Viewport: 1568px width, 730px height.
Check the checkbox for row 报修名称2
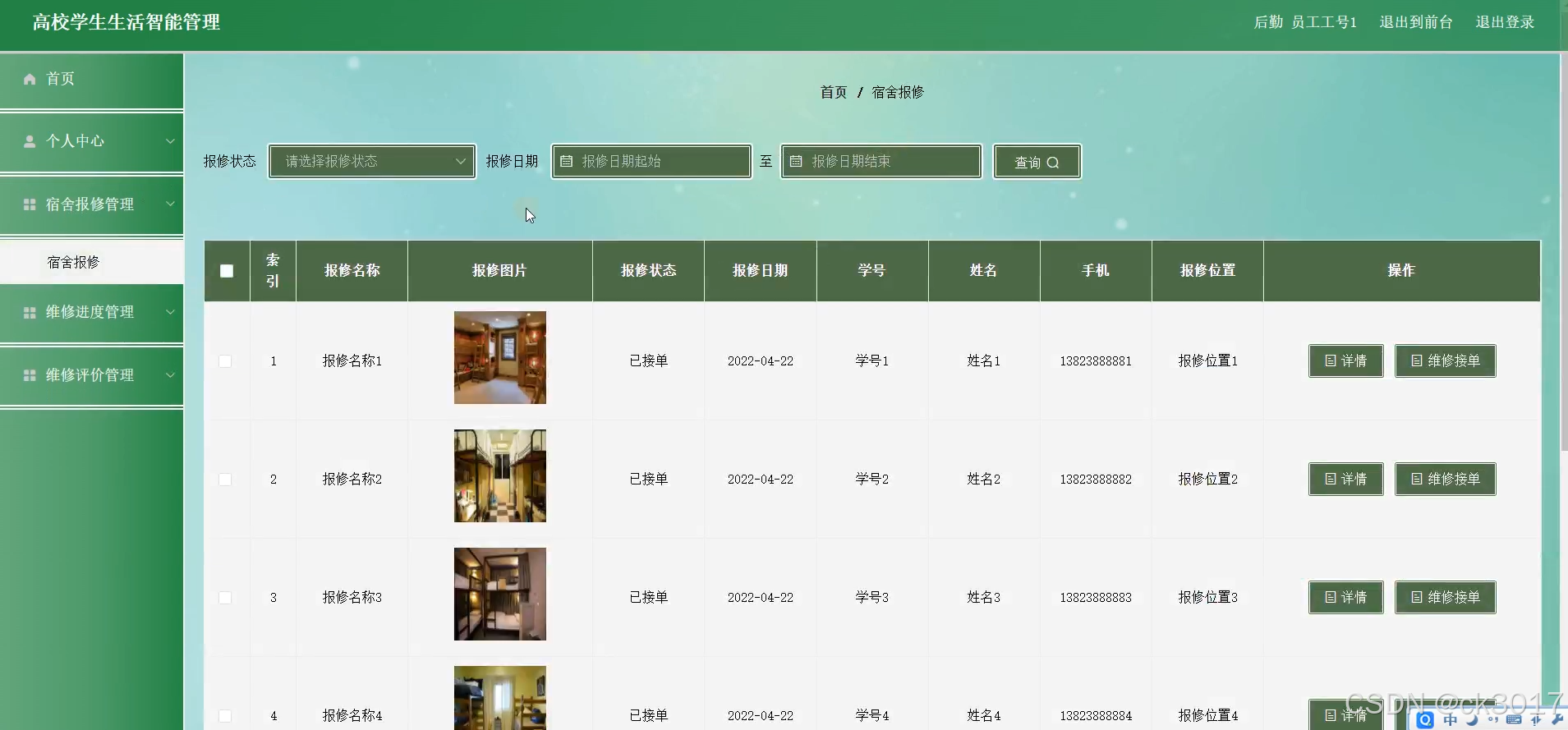[x=225, y=480]
